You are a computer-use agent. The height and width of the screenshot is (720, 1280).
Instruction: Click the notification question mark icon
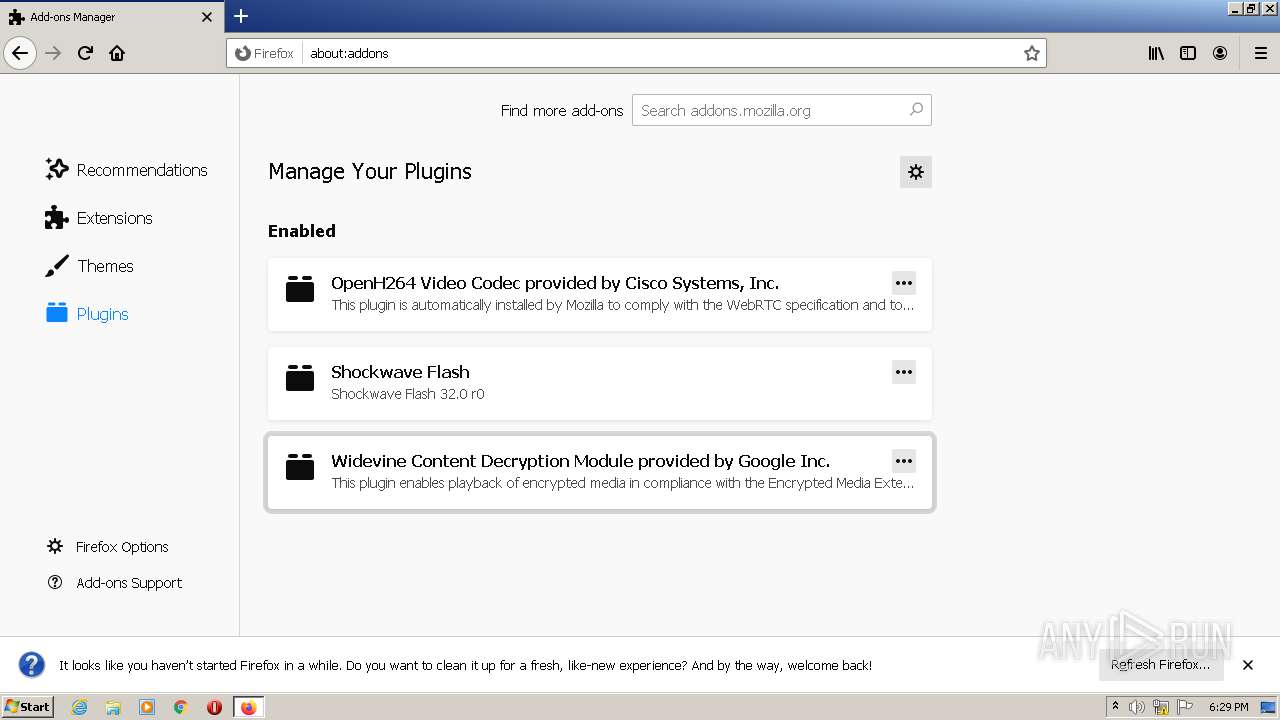pos(32,665)
